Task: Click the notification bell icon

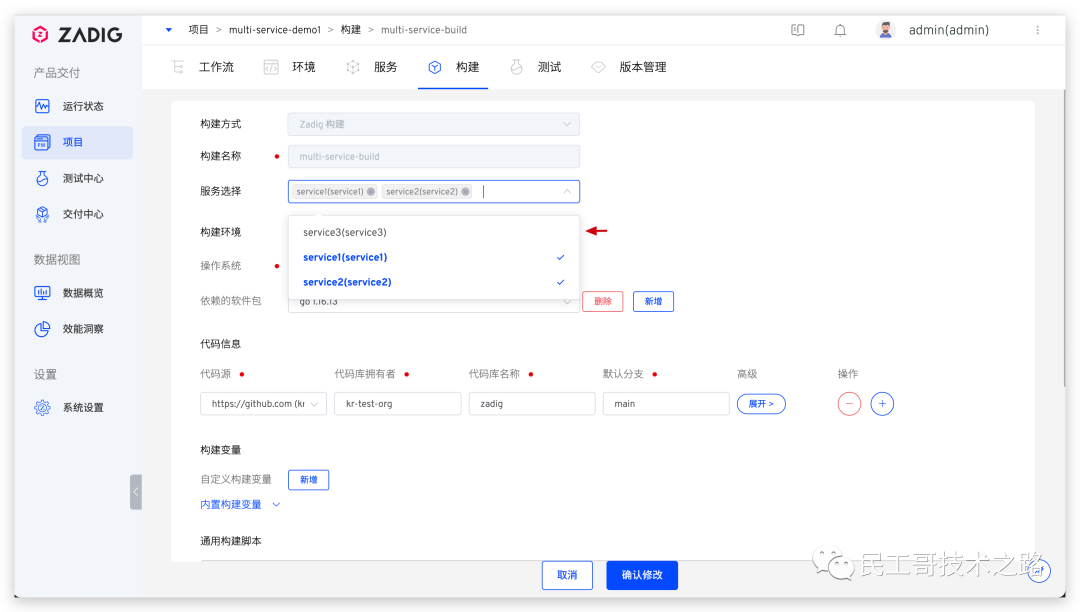Action: [840, 30]
